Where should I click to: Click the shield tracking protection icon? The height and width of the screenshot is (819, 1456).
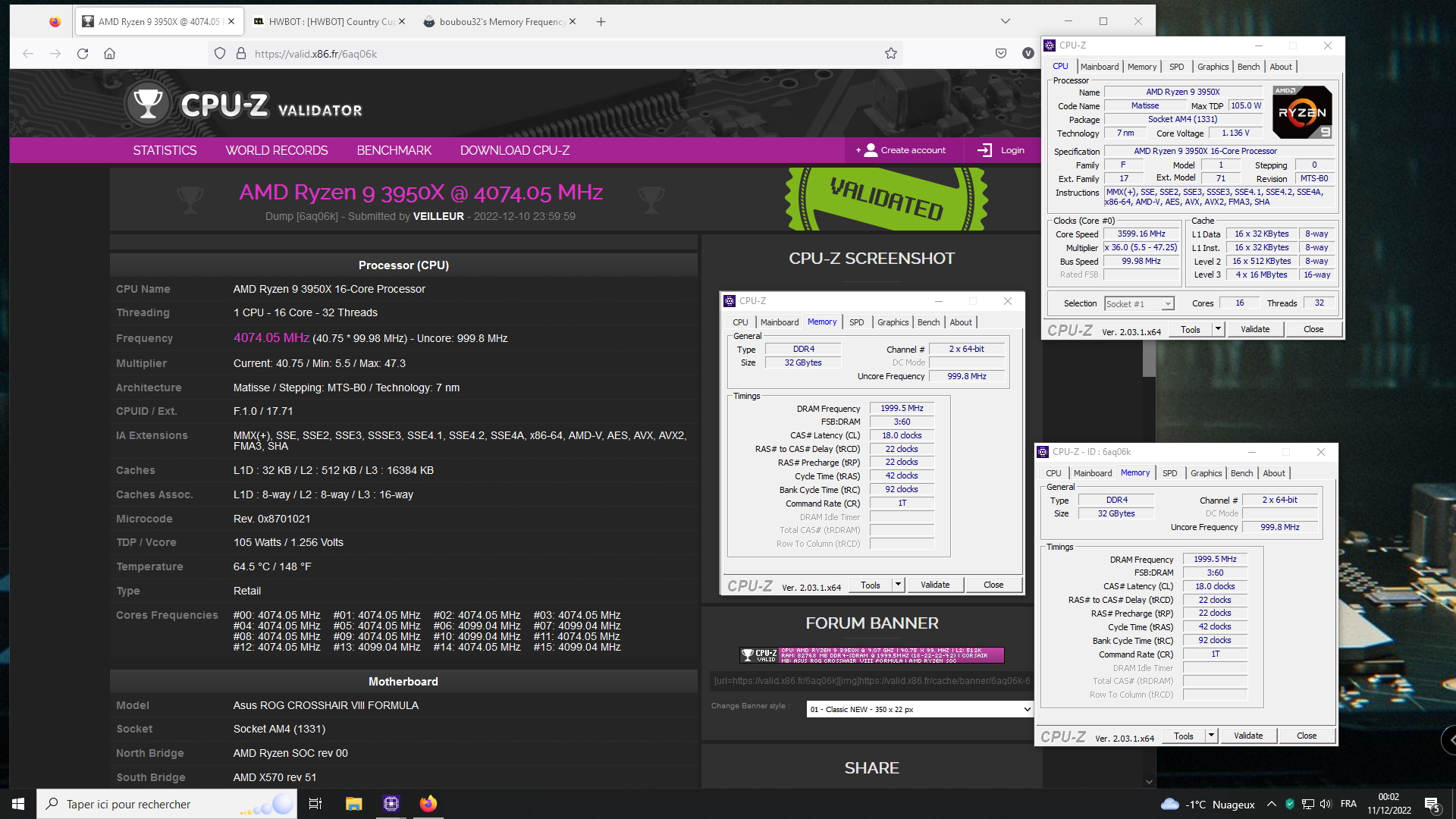point(220,53)
